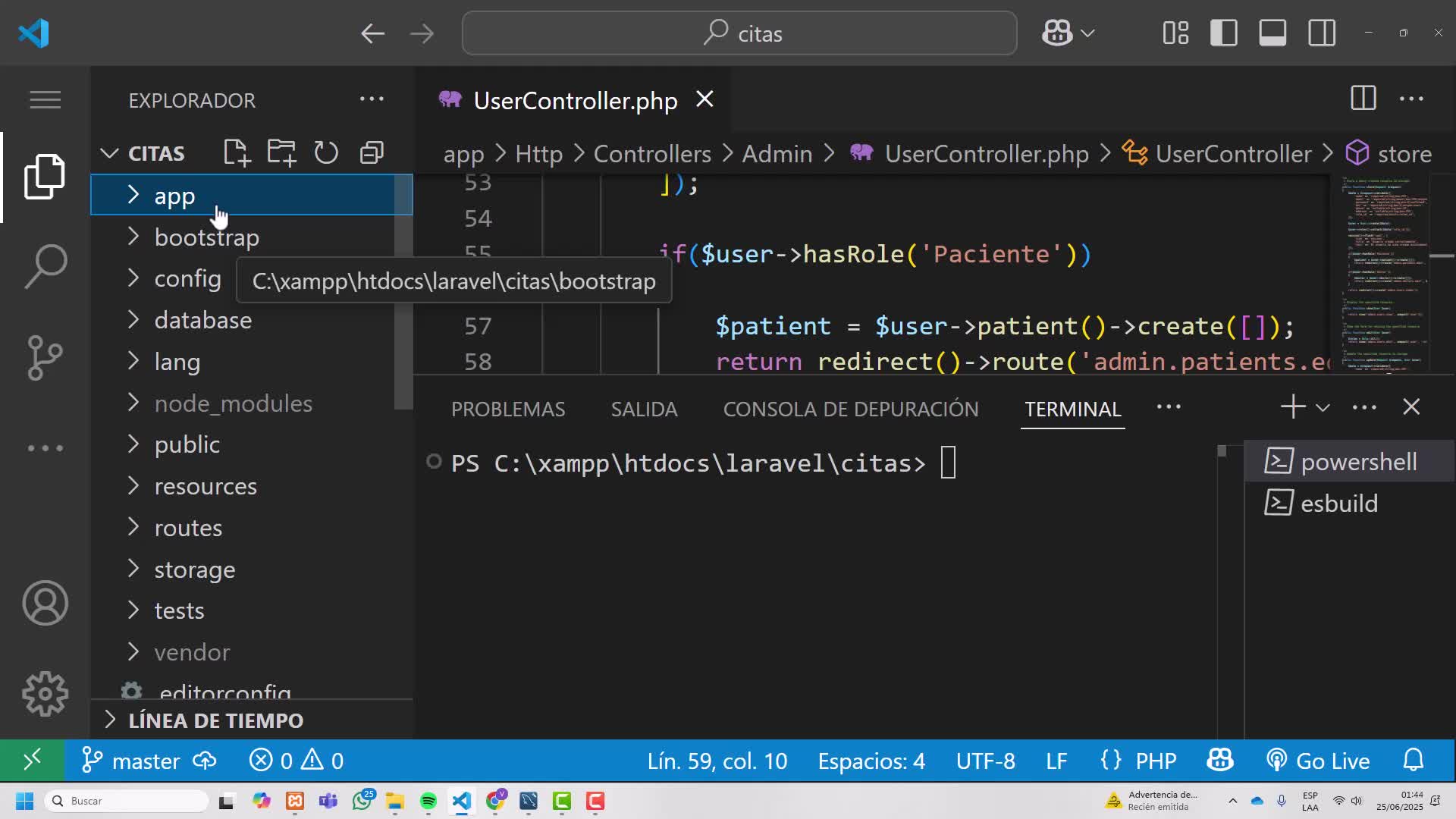Change the UTF-8 encoding

point(985,760)
